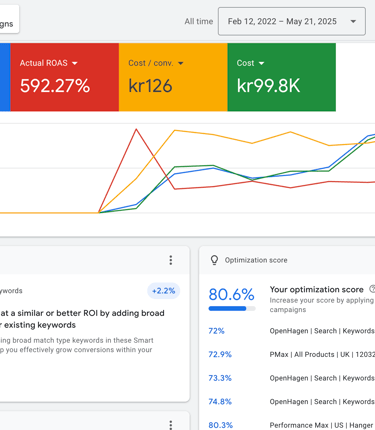Select the yellow Cost / conv. scorecard
Screen dimensions: 375x430
coord(173,77)
